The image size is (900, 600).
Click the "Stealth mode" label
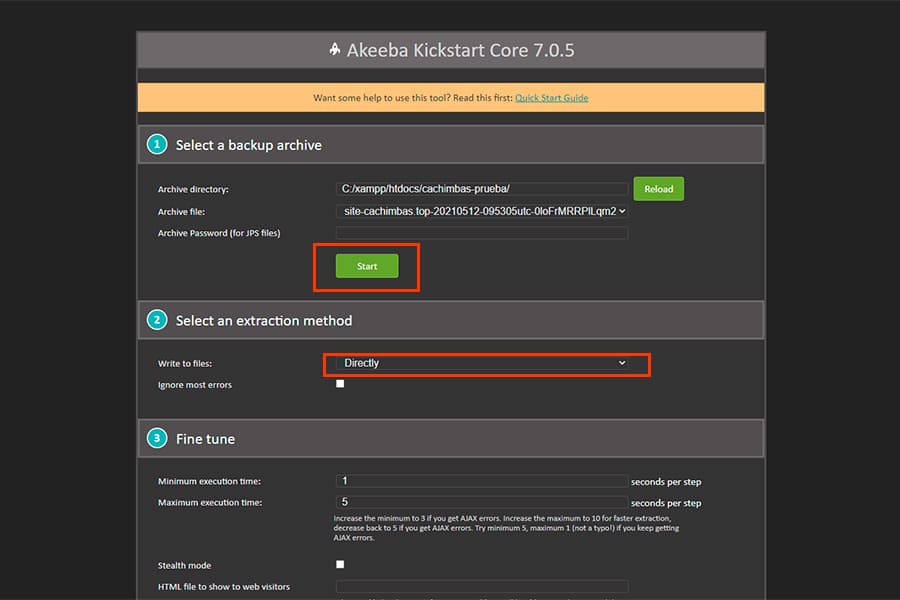[x=184, y=566]
